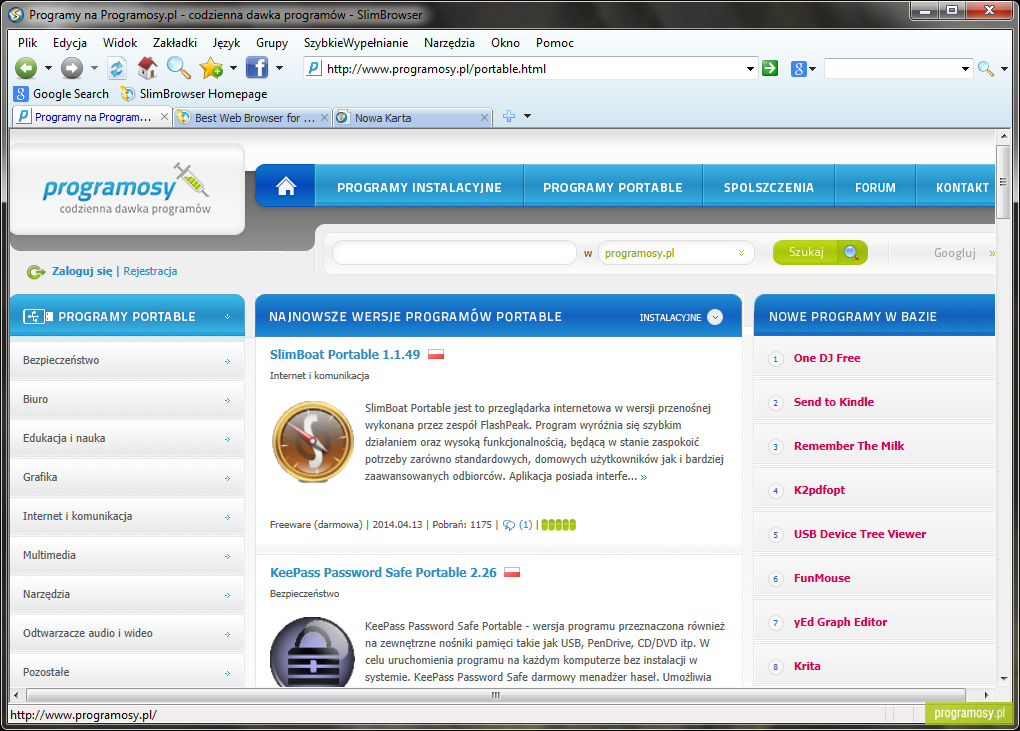
Task: Open the Narzędzia menu in the menu bar
Action: point(449,43)
